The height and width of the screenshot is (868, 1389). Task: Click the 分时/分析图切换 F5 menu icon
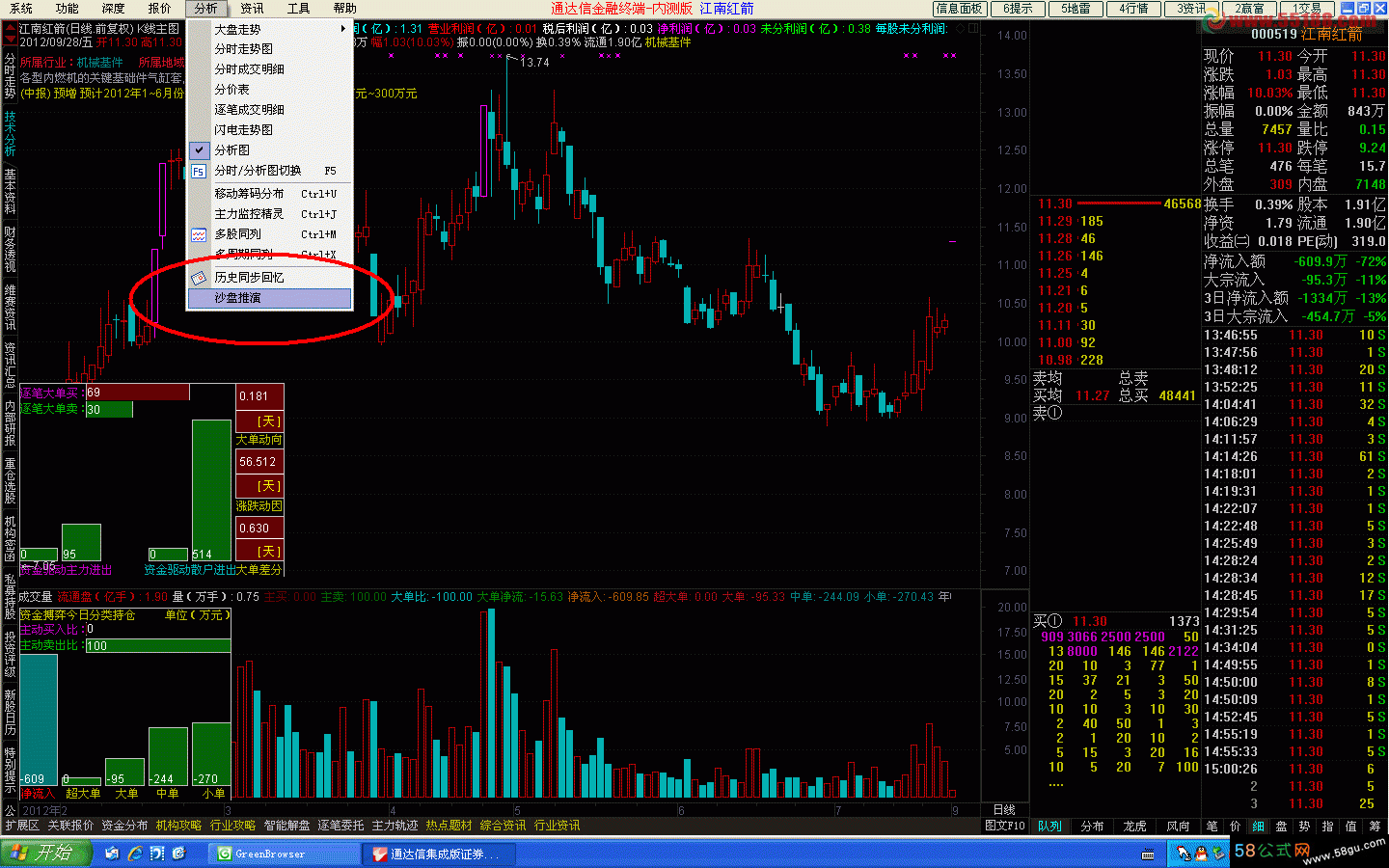click(x=199, y=171)
